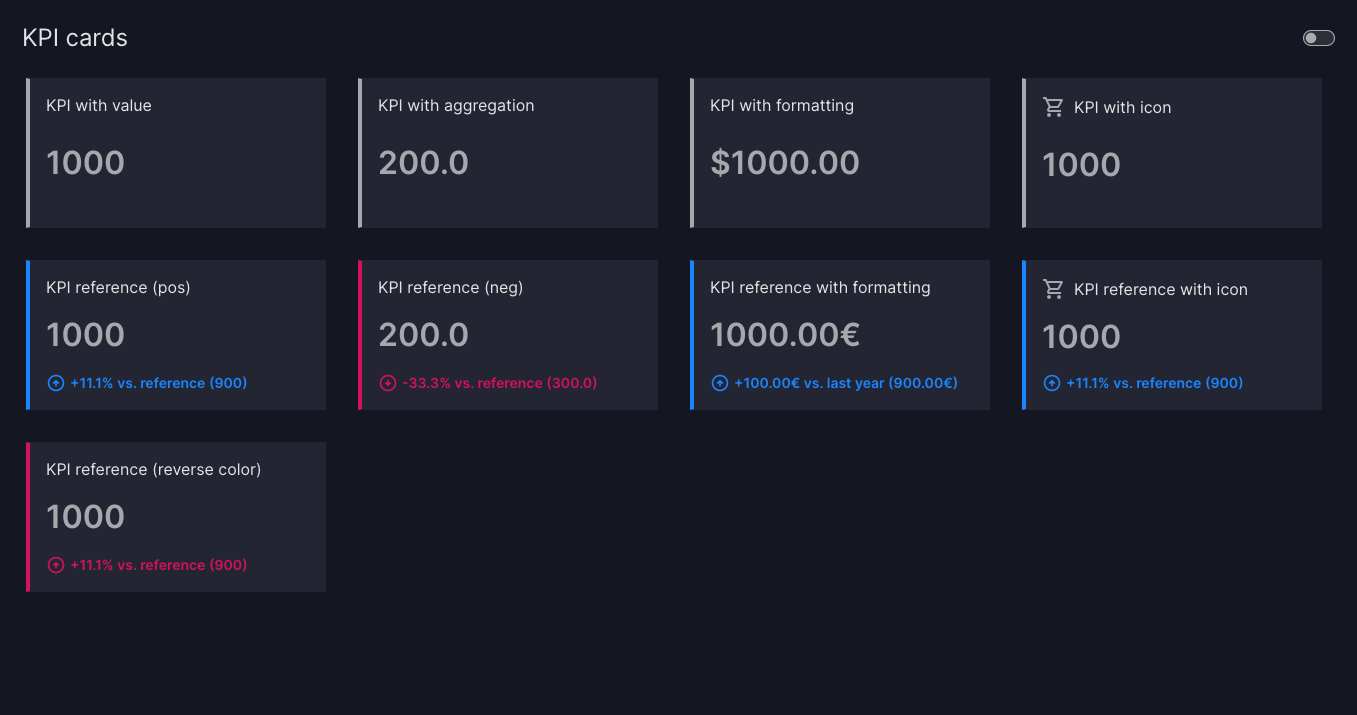Click up-arrow icon on KPI reference with icon card
The image size is (1357, 715).
tap(1052, 383)
